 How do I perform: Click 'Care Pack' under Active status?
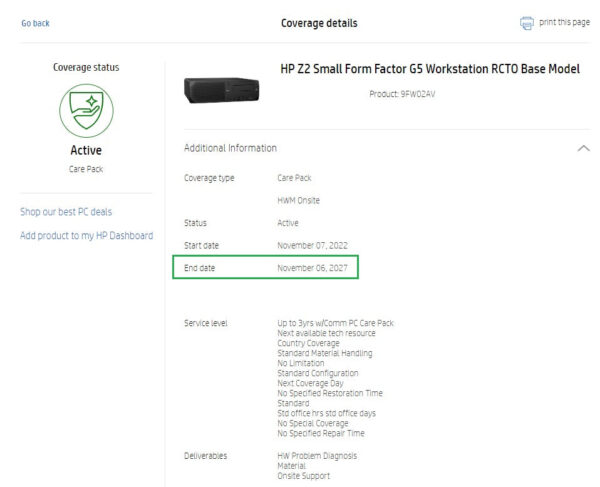click(86, 169)
